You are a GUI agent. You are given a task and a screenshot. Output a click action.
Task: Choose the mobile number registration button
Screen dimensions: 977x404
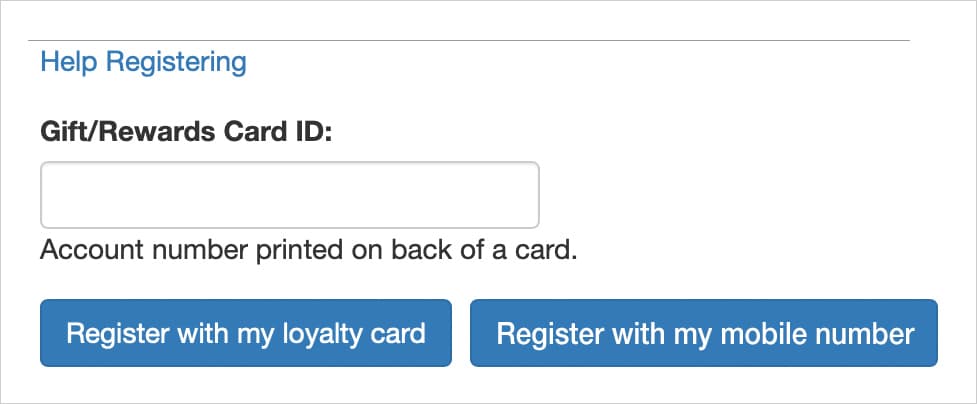coord(704,333)
